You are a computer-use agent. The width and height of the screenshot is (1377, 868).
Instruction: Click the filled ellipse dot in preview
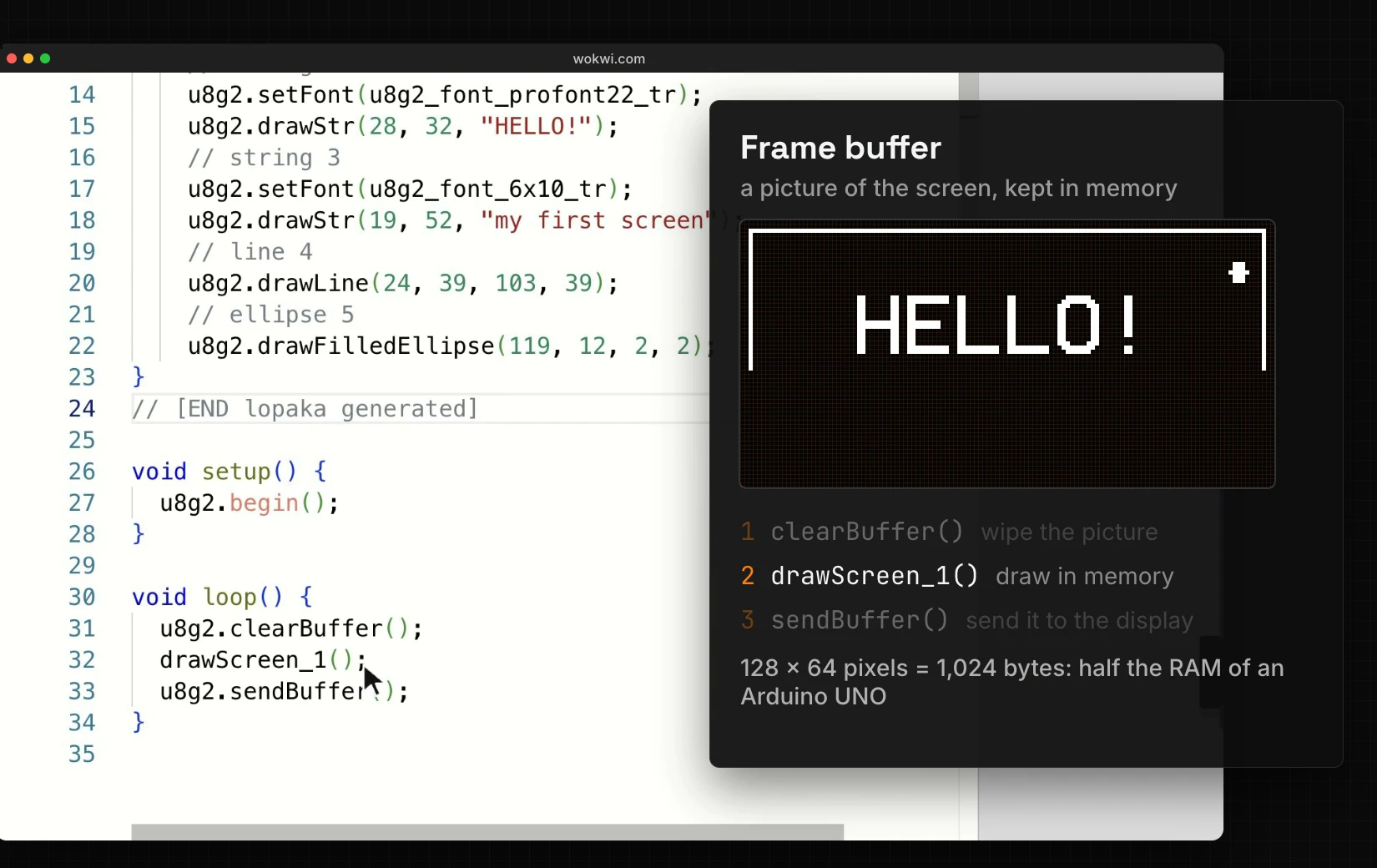pos(1238,272)
